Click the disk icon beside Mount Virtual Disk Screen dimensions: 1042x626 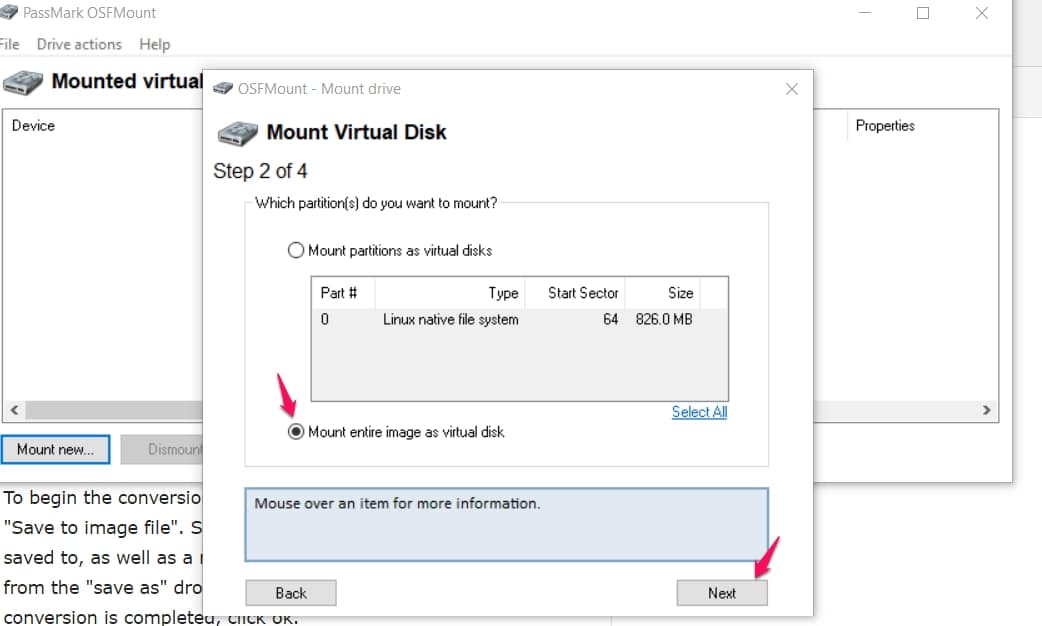coord(237,133)
